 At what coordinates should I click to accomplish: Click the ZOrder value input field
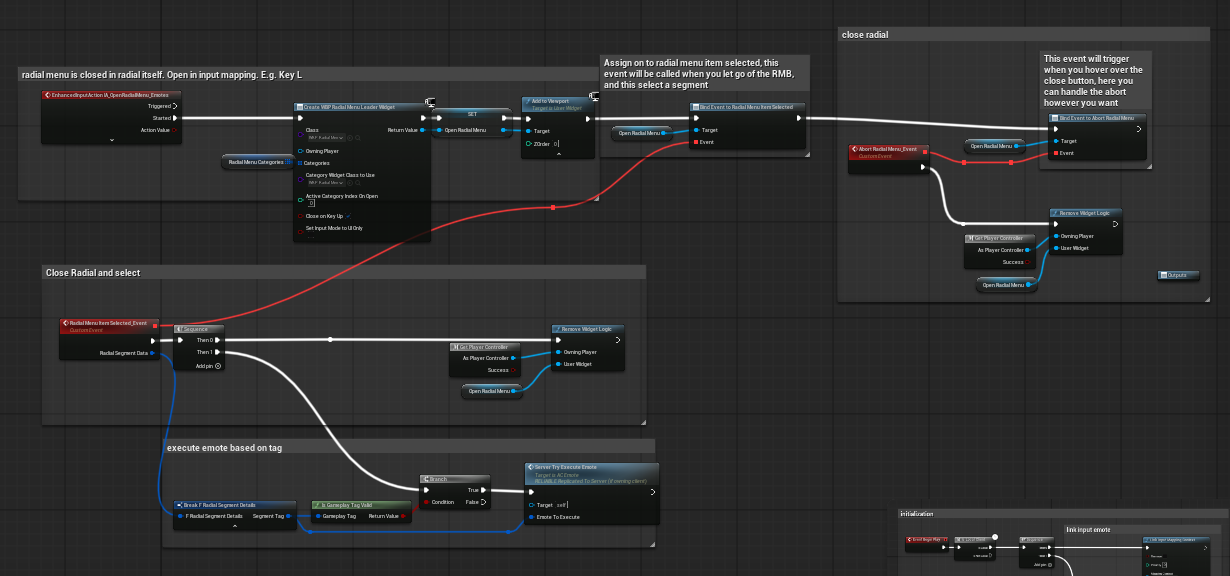point(556,145)
